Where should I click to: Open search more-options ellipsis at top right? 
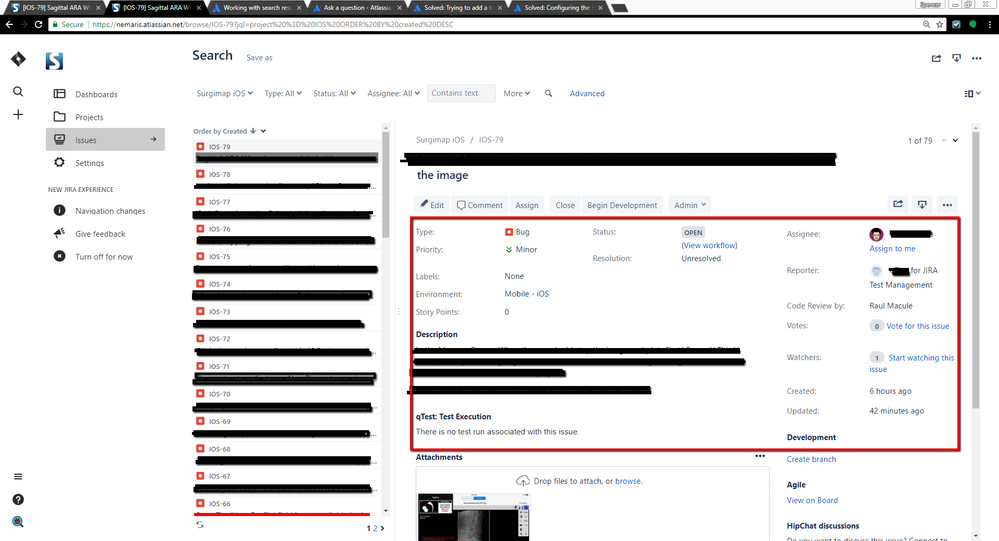pos(977,58)
